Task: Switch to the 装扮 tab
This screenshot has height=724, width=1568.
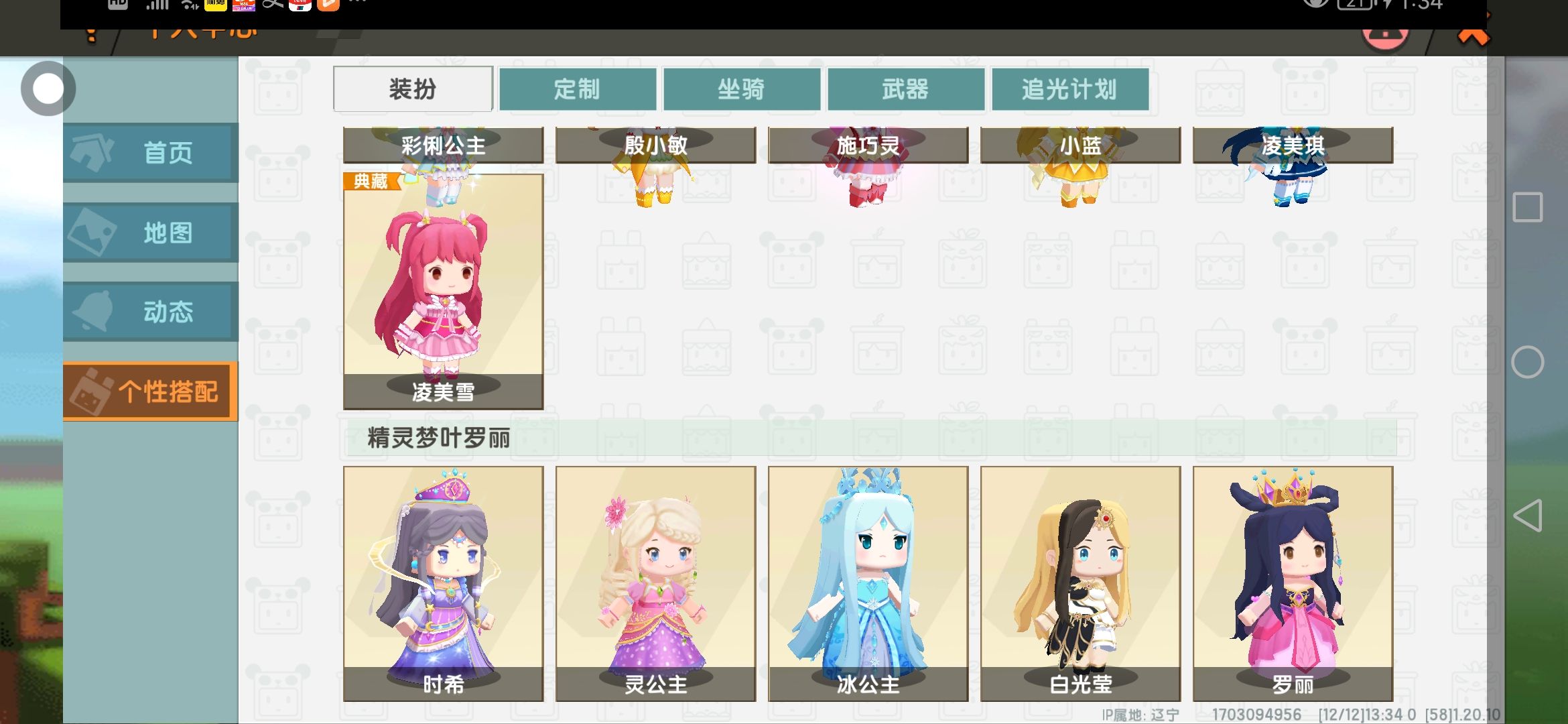Action: click(x=413, y=88)
